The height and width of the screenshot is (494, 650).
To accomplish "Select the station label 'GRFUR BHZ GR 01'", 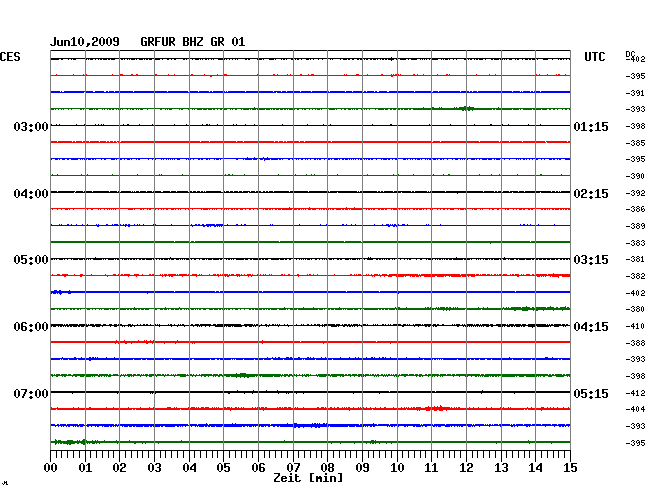I will [x=193, y=42].
